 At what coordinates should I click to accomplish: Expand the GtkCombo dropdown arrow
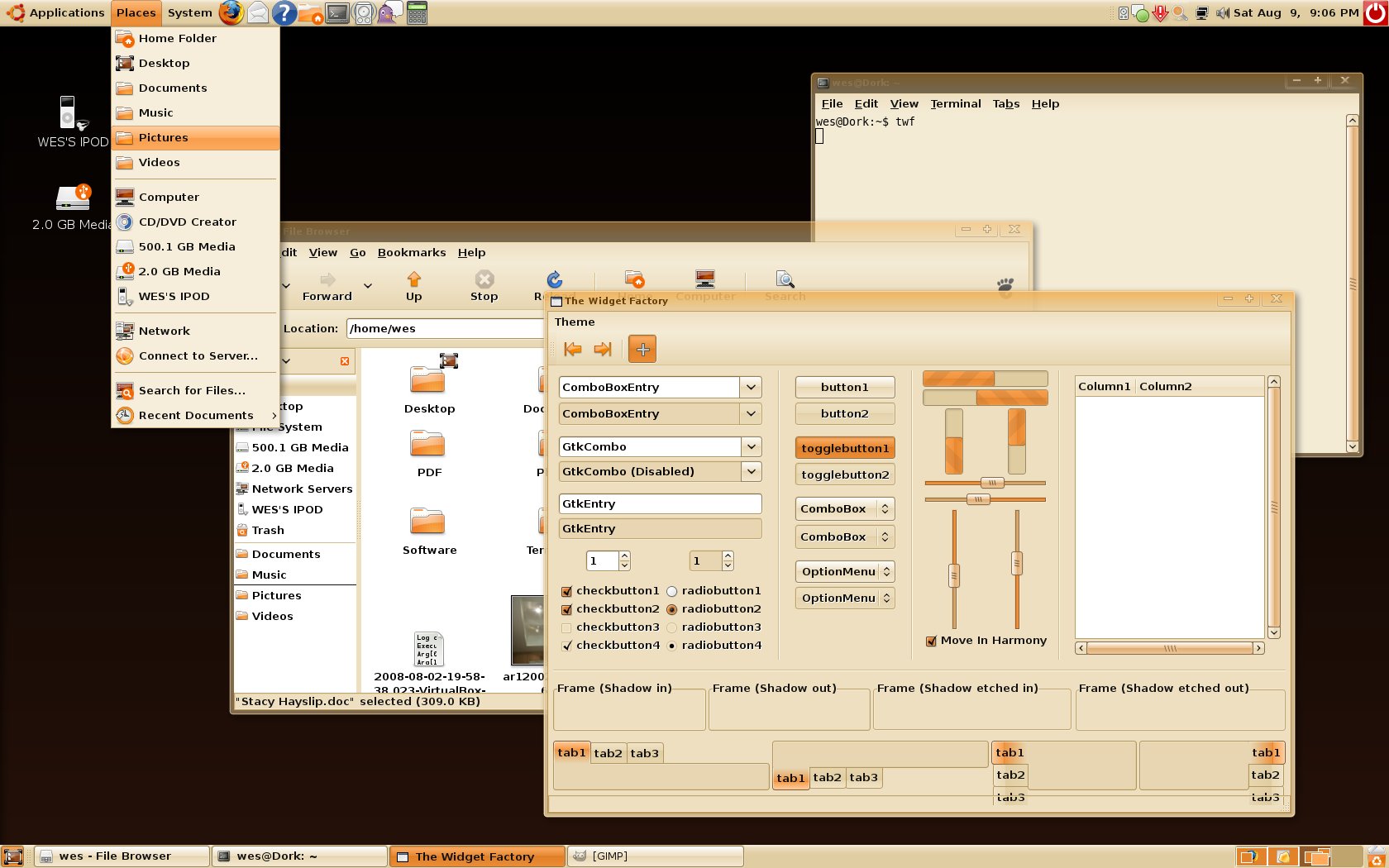(x=751, y=446)
